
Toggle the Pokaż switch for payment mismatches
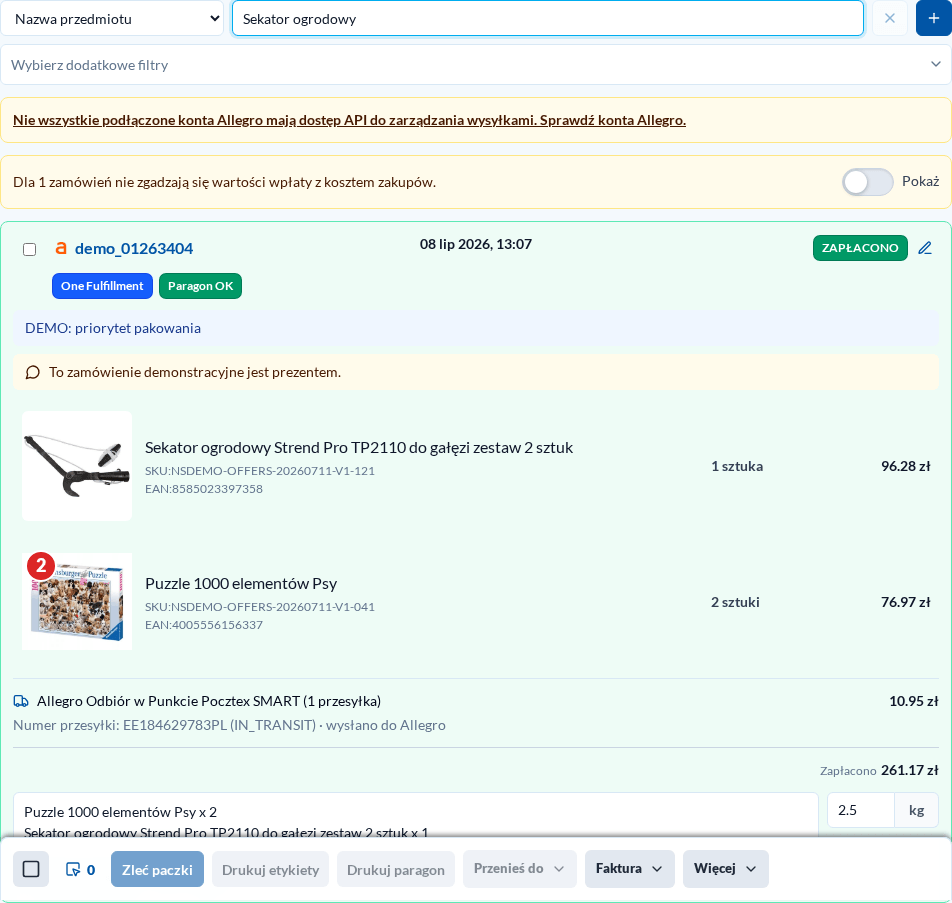867,182
